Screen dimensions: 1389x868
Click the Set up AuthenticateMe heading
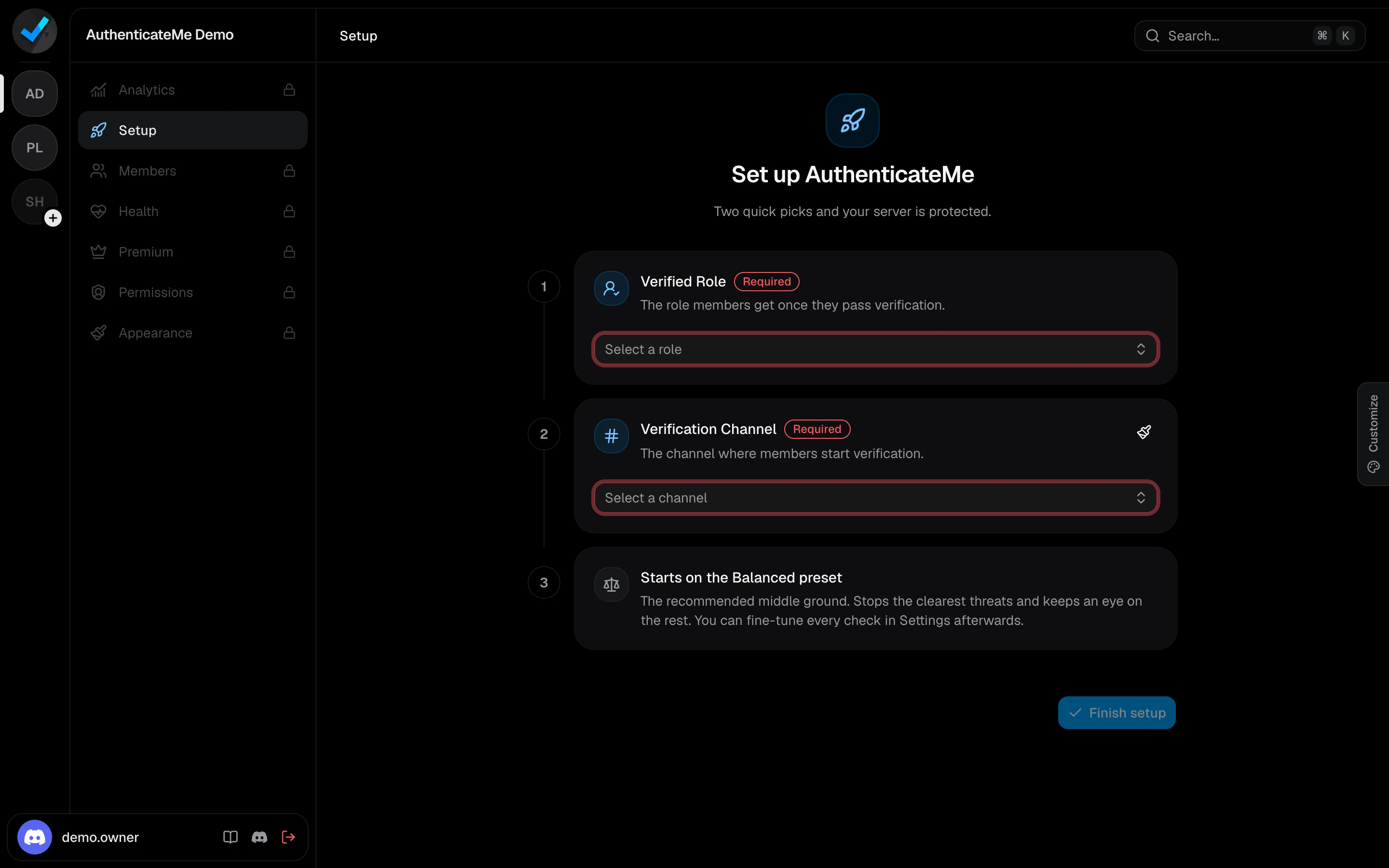[x=852, y=175]
